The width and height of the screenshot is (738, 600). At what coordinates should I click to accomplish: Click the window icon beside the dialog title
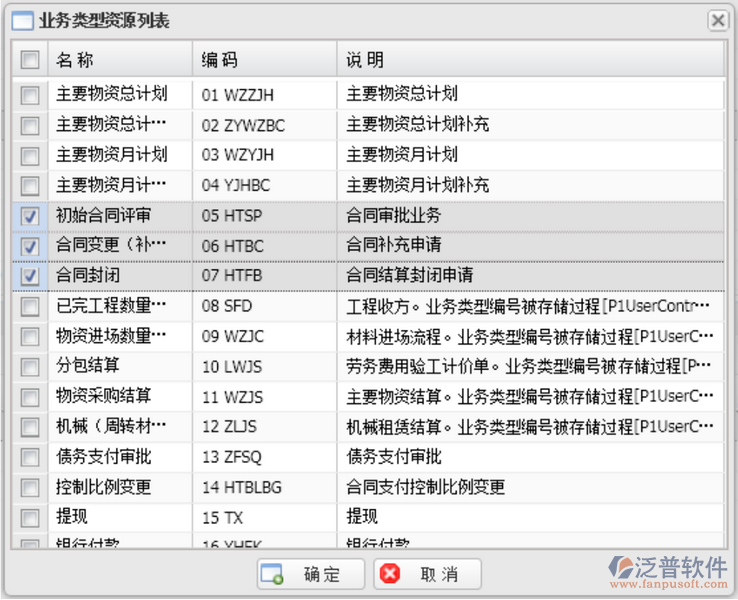tap(21, 20)
